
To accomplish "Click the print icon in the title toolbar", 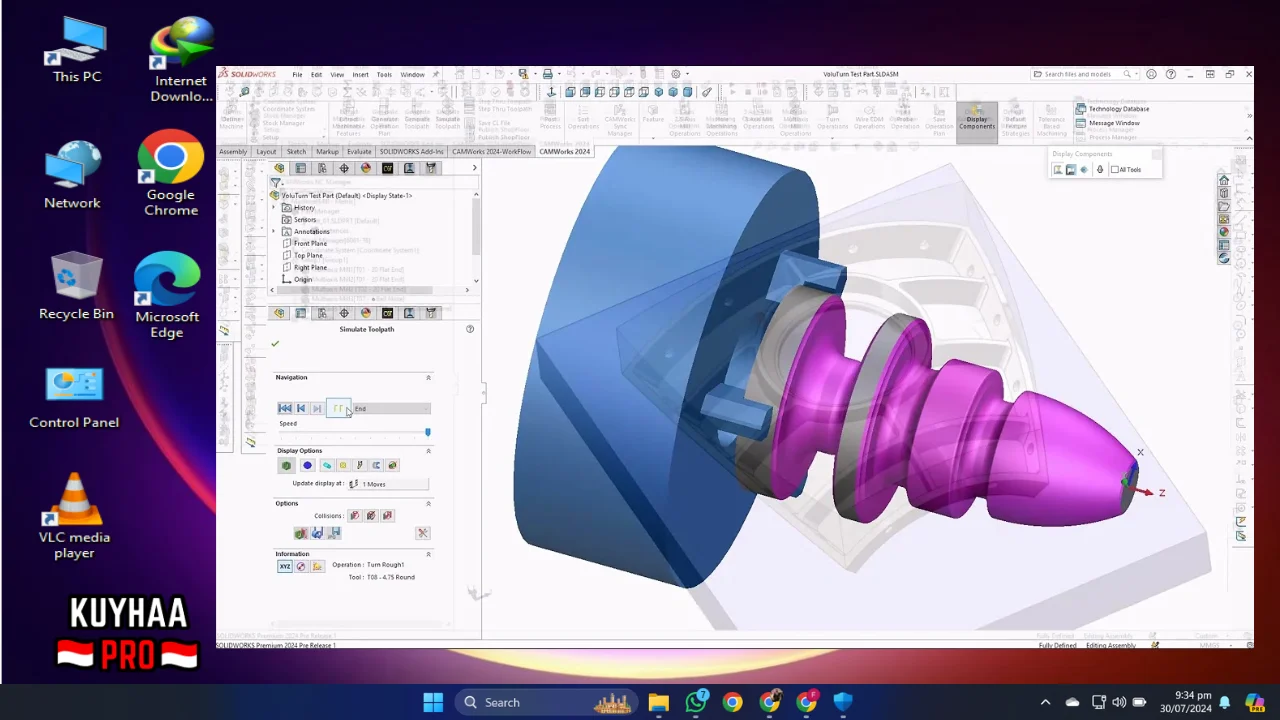I will pyautogui.click(x=547, y=74).
